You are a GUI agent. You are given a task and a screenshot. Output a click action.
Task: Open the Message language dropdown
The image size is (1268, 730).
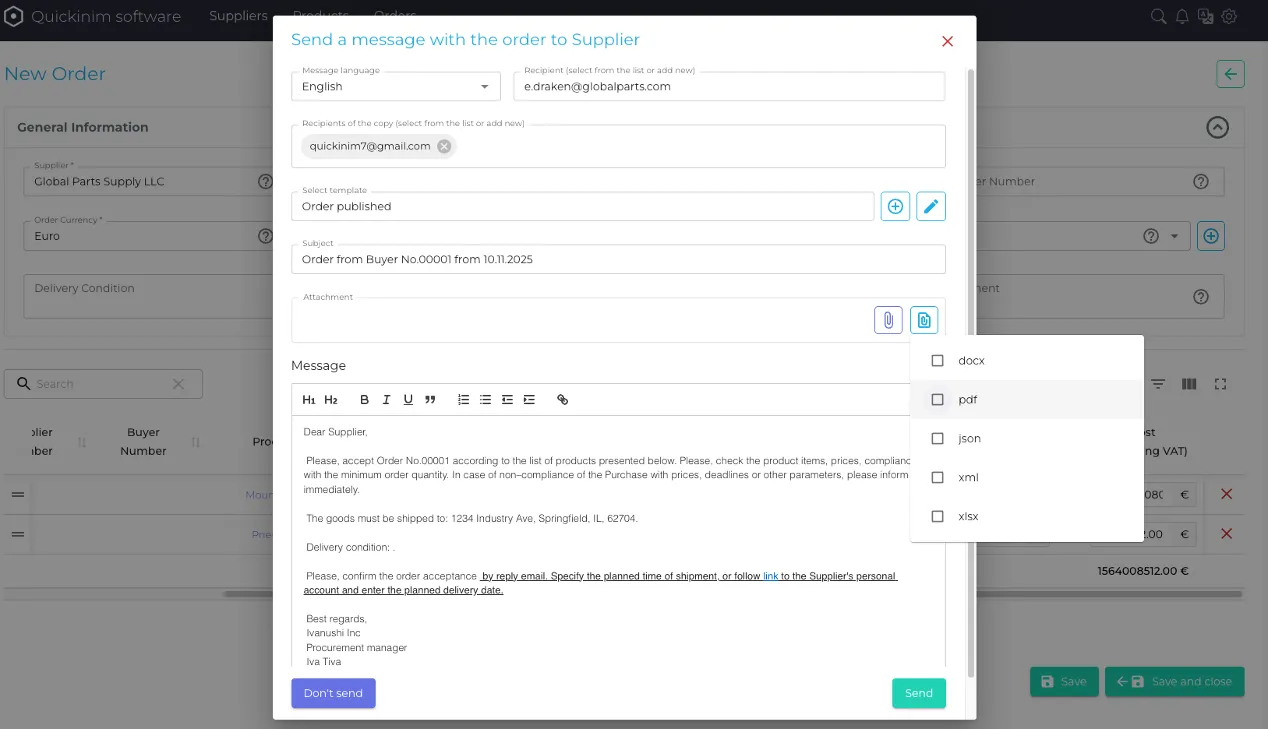tap(395, 87)
